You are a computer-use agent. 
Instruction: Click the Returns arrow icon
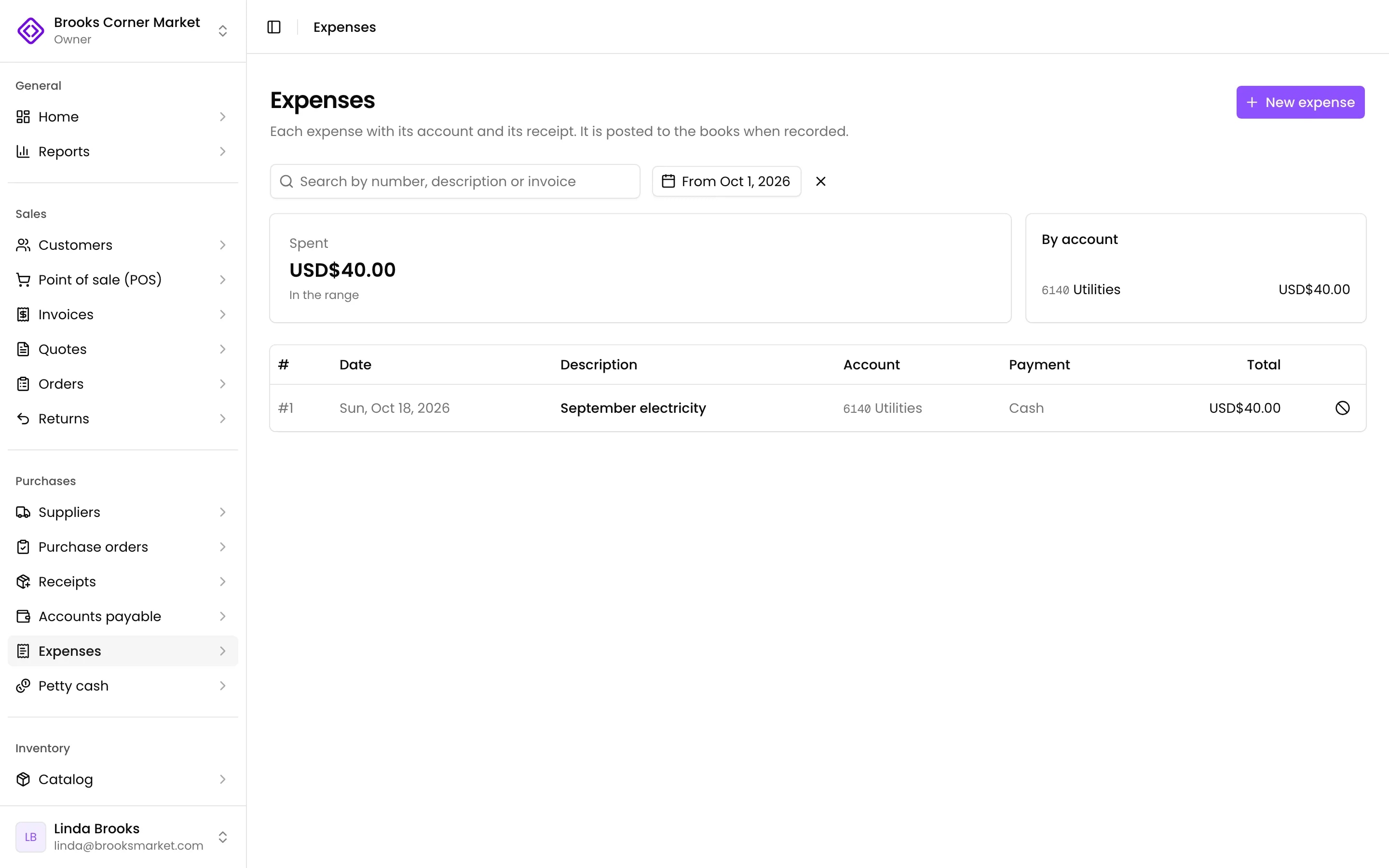[23, 419]
